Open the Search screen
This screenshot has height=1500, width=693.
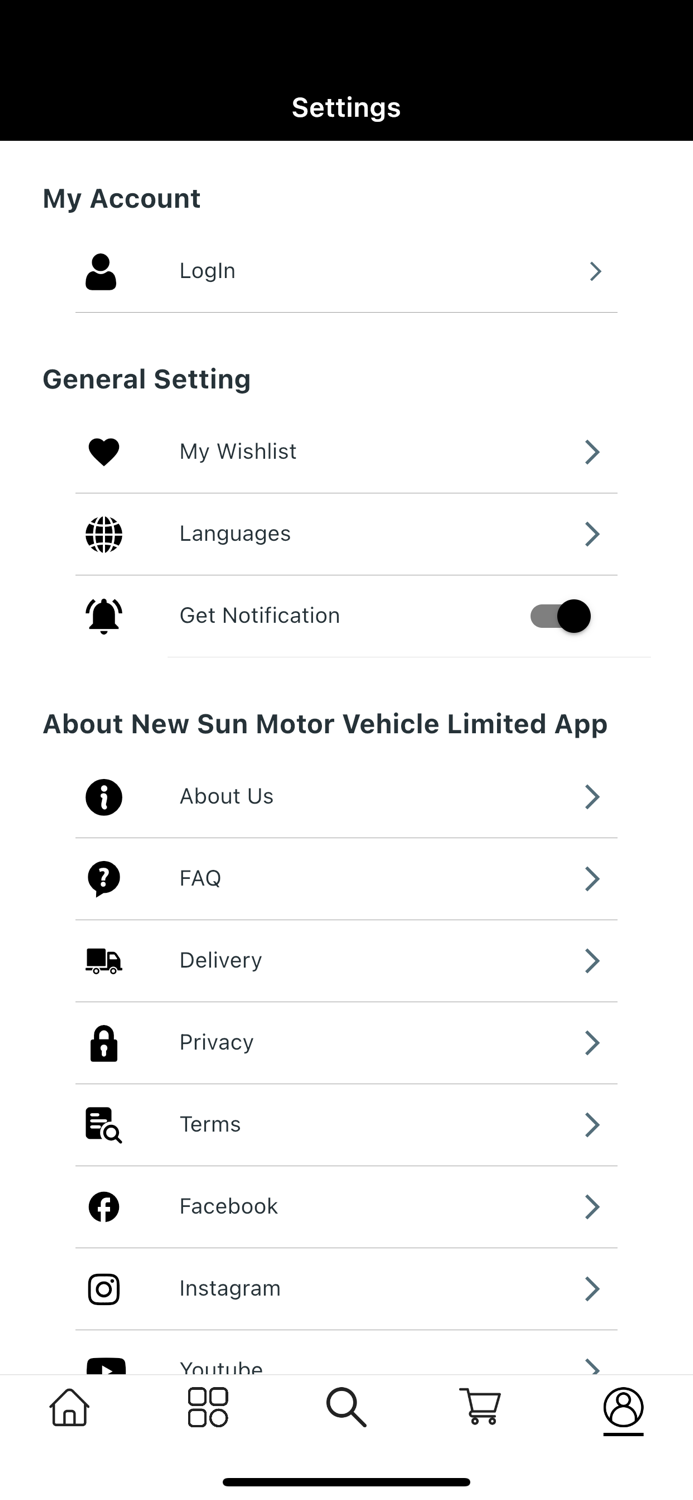346,1406
